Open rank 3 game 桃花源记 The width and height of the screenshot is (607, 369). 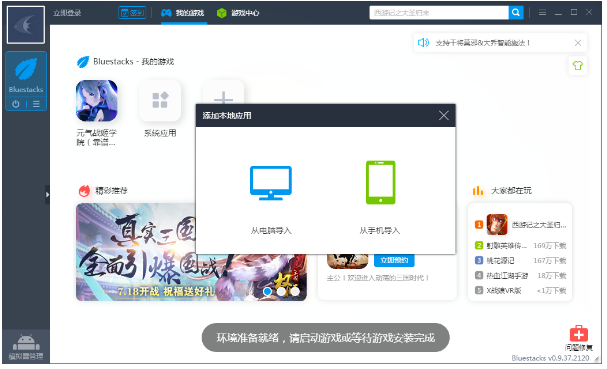click(520, 261)
